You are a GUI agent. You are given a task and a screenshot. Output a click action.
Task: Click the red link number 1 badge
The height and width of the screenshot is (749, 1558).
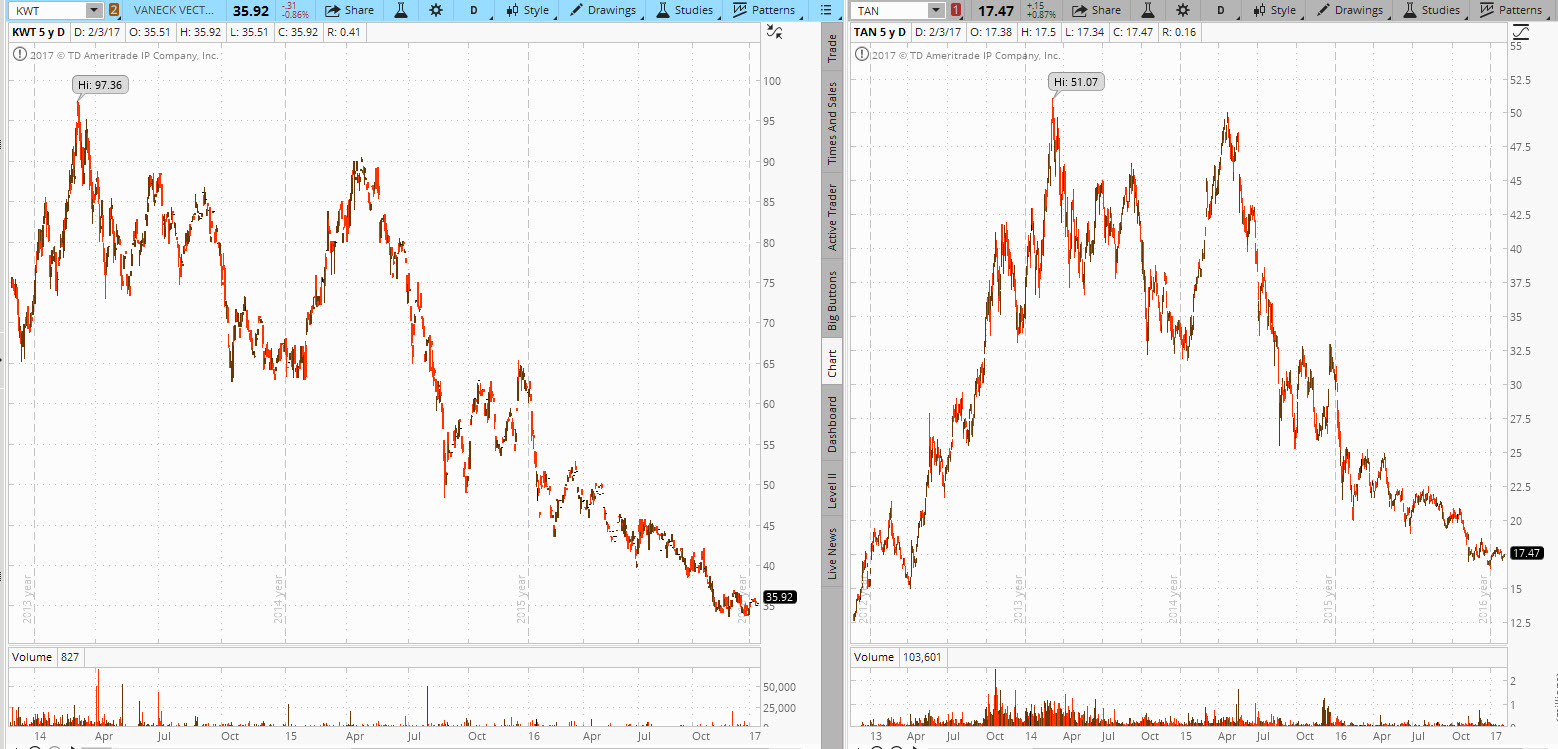coord(956,10)
